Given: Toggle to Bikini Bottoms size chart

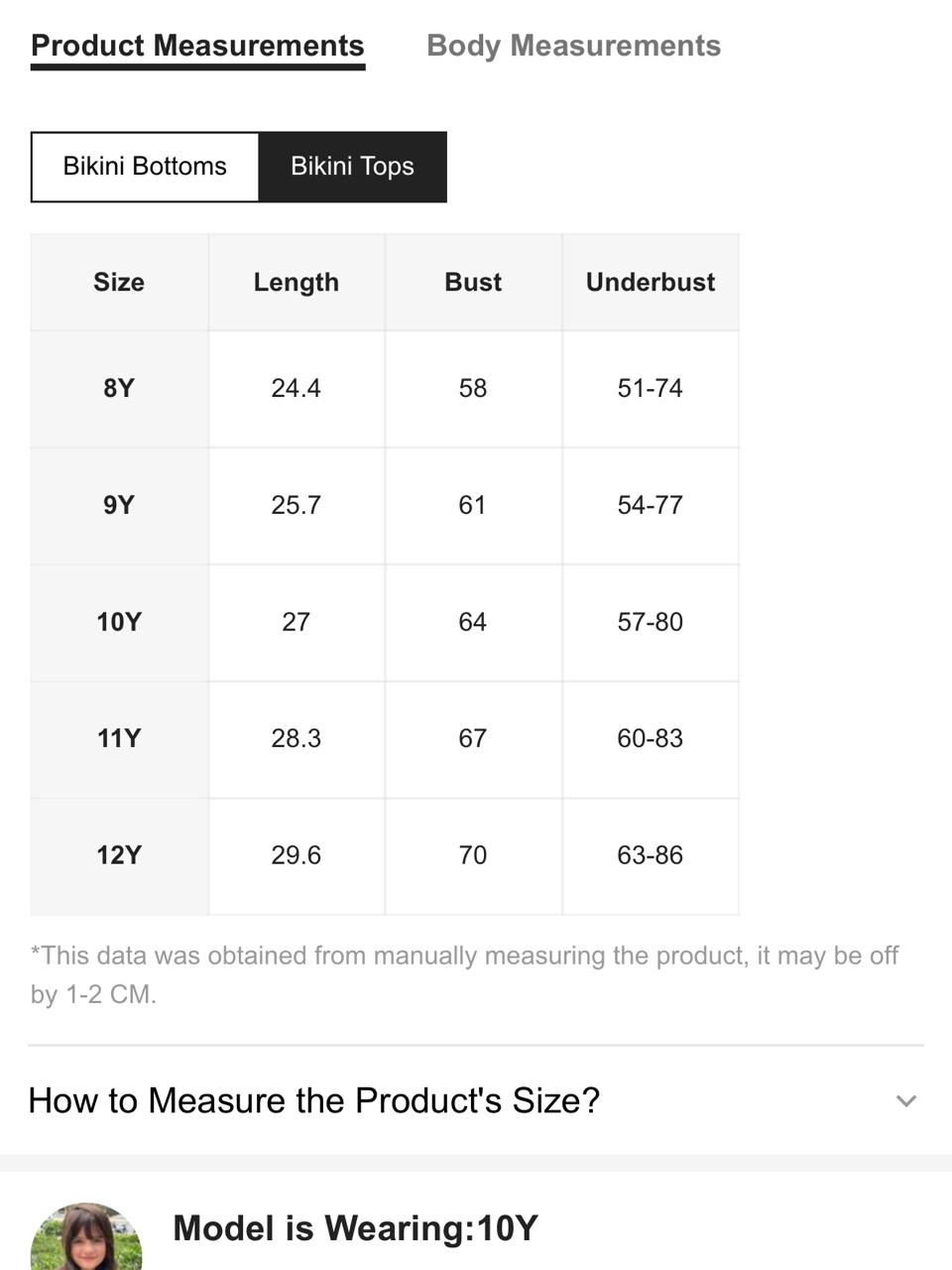Looking at the screenshot, I should click(x=145, y=167).
